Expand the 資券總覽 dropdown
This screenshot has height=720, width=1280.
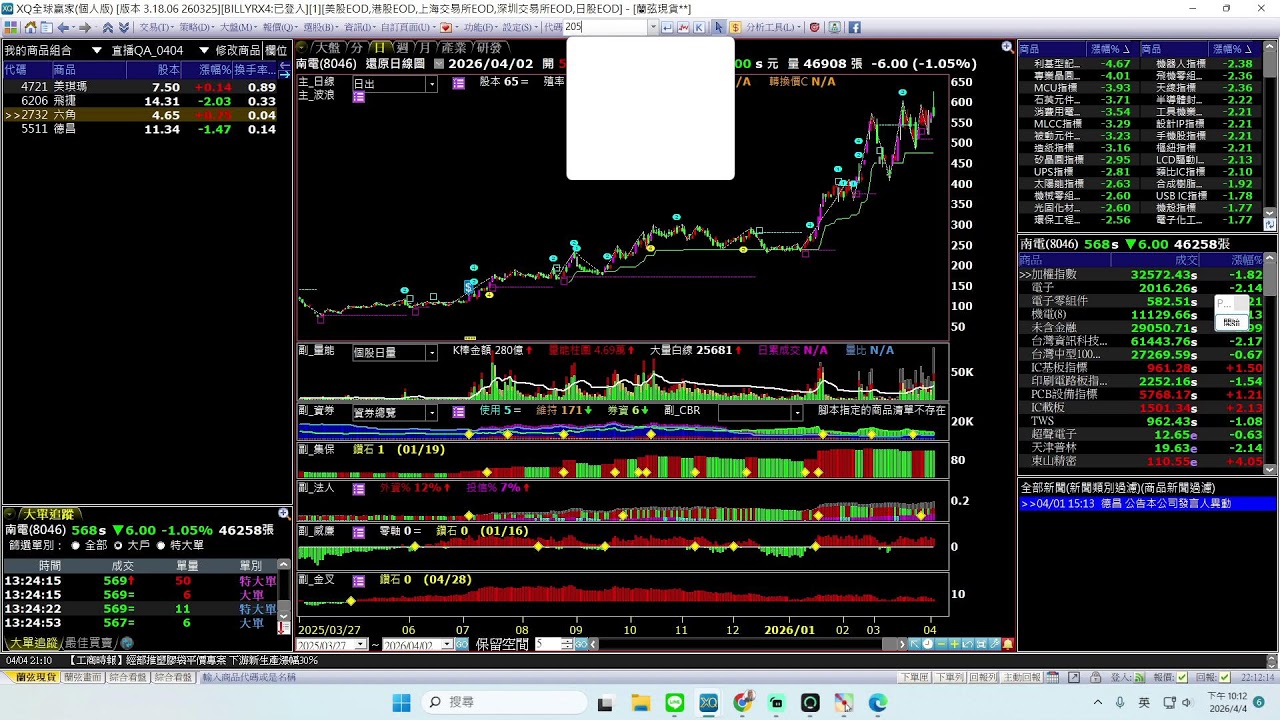432,412
